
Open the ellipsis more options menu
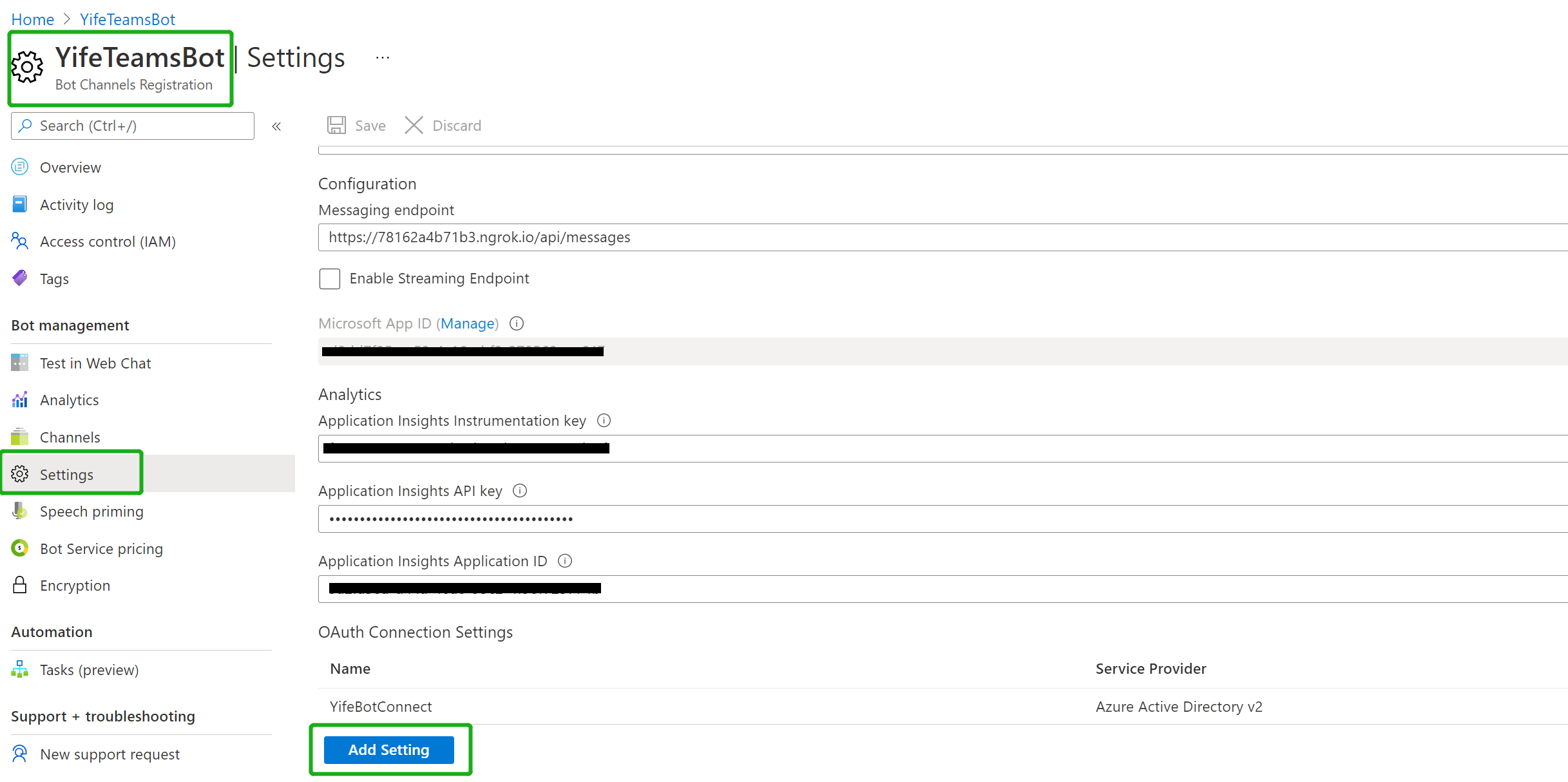[383, 58]
